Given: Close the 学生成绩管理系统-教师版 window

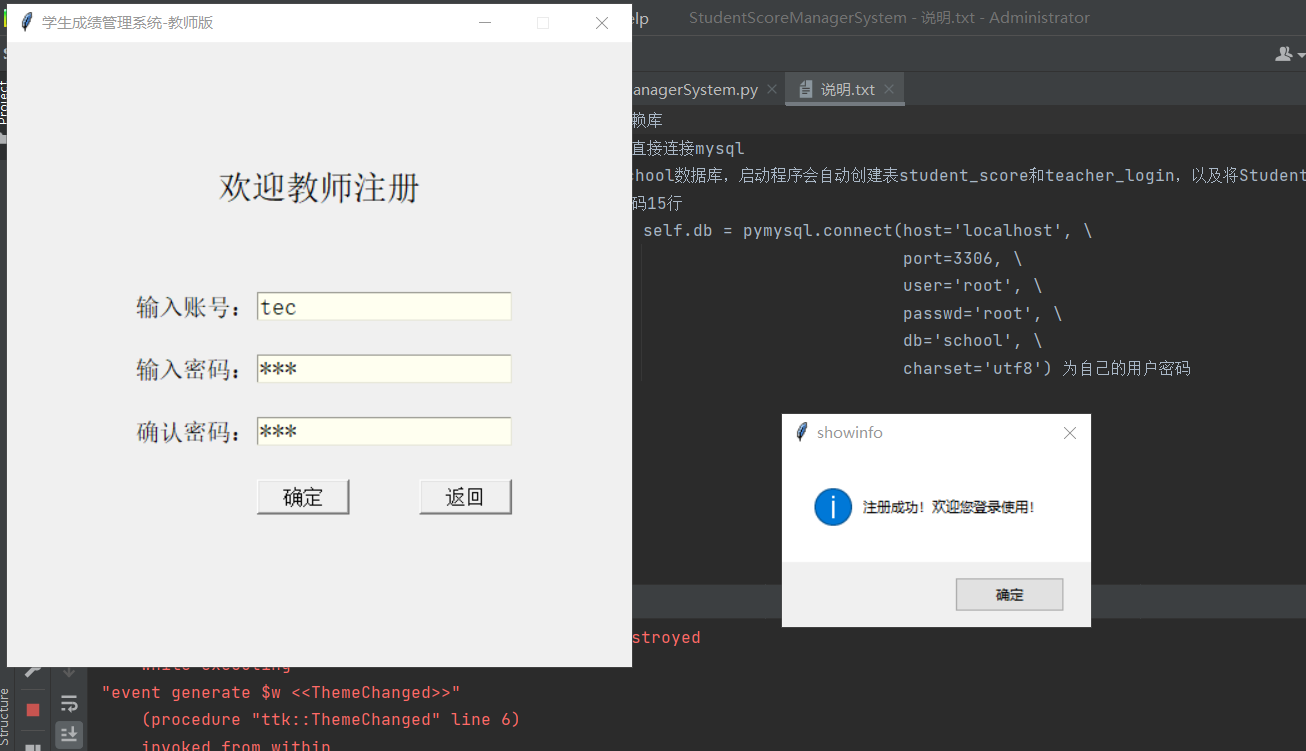Looking at the screenshot, I should point(602,23).
